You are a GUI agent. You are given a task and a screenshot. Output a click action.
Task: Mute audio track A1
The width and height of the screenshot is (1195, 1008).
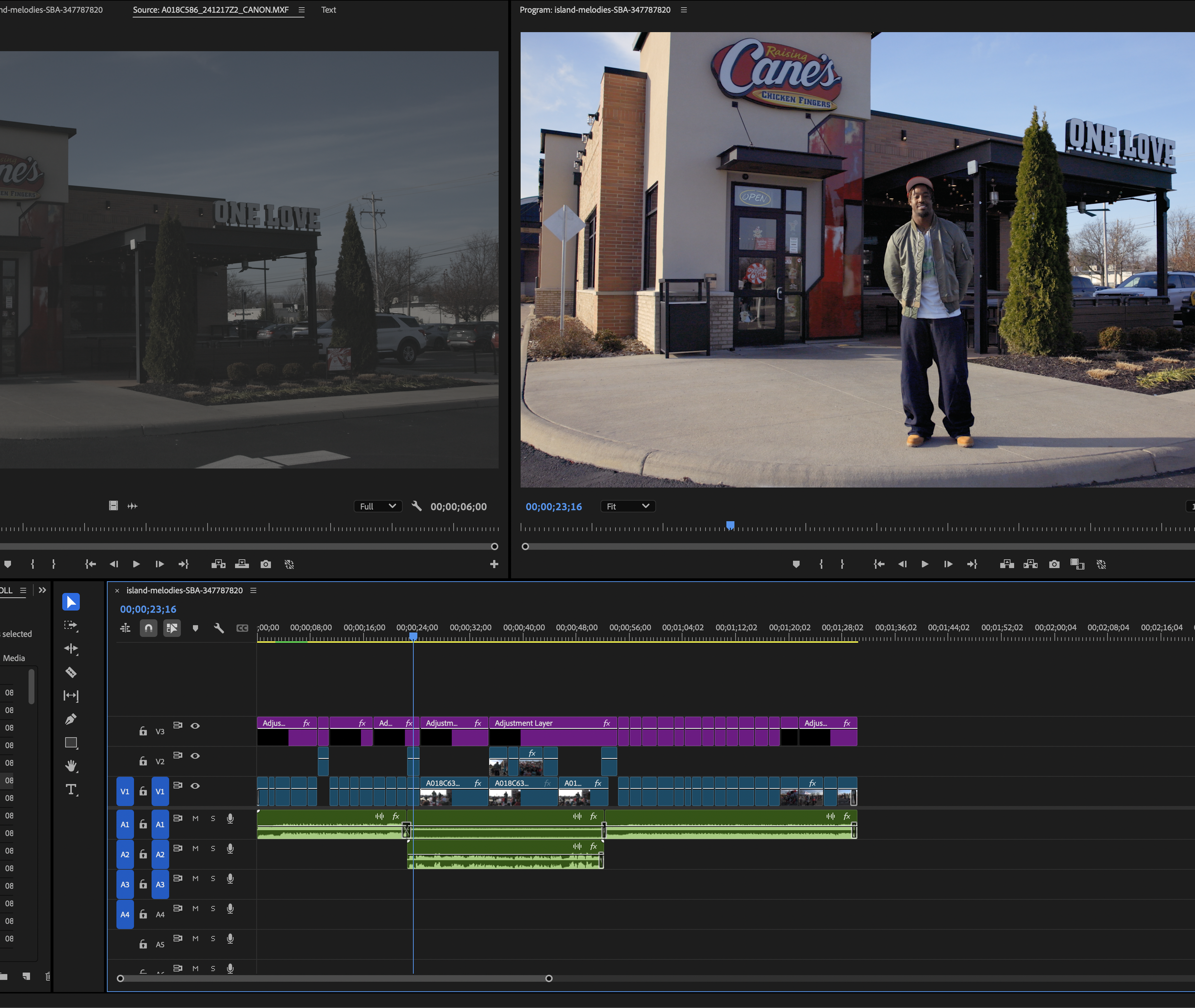(196, 818)
